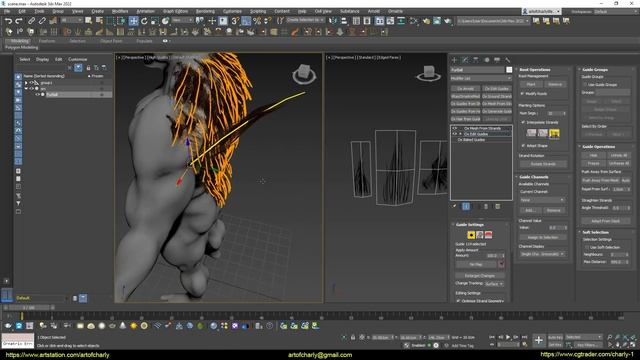Open the Hierarchy command panel tab
The image size is (640, 360).
pos(476,60)
